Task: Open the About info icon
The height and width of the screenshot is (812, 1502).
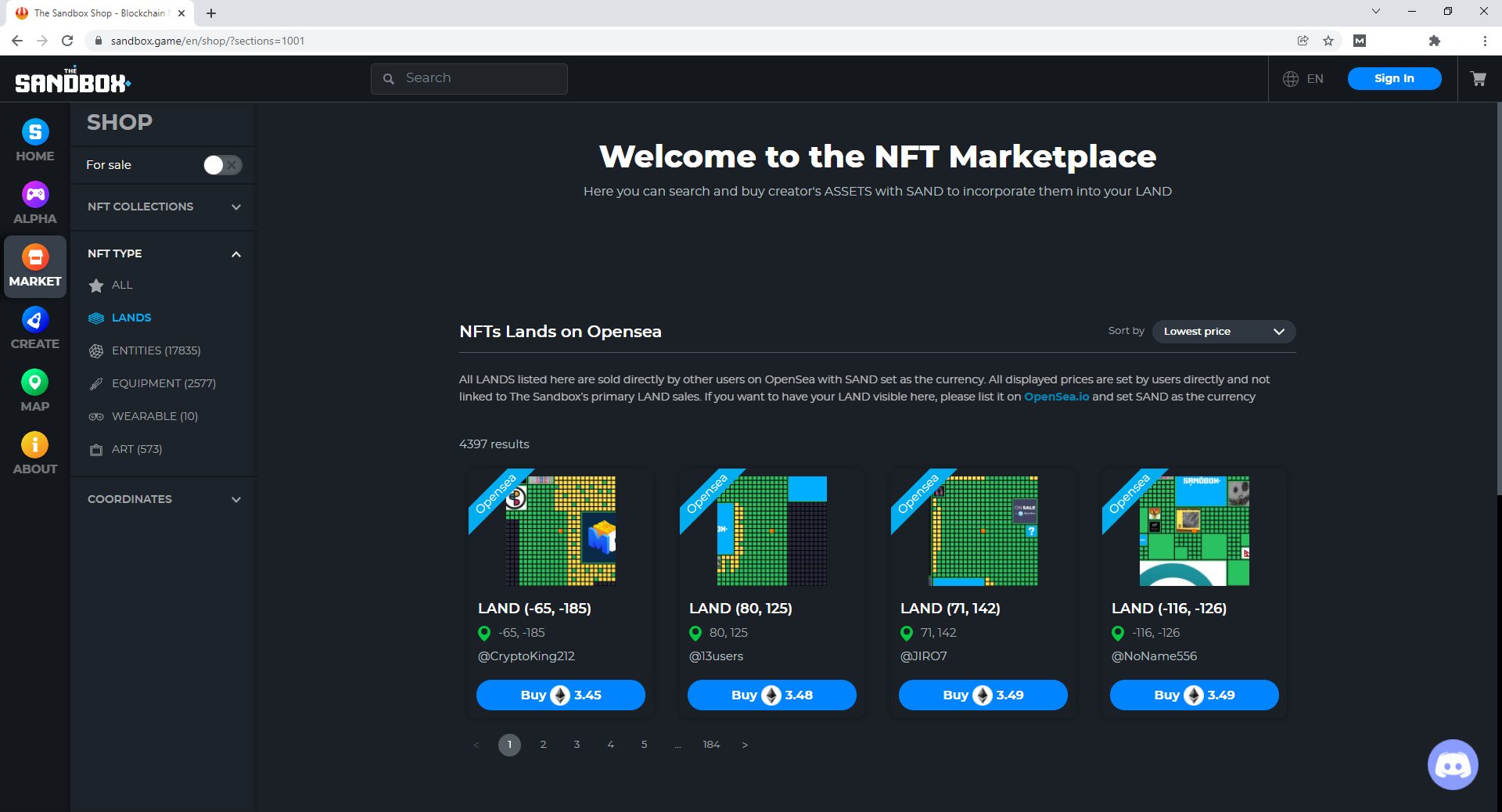Action: 35,444
